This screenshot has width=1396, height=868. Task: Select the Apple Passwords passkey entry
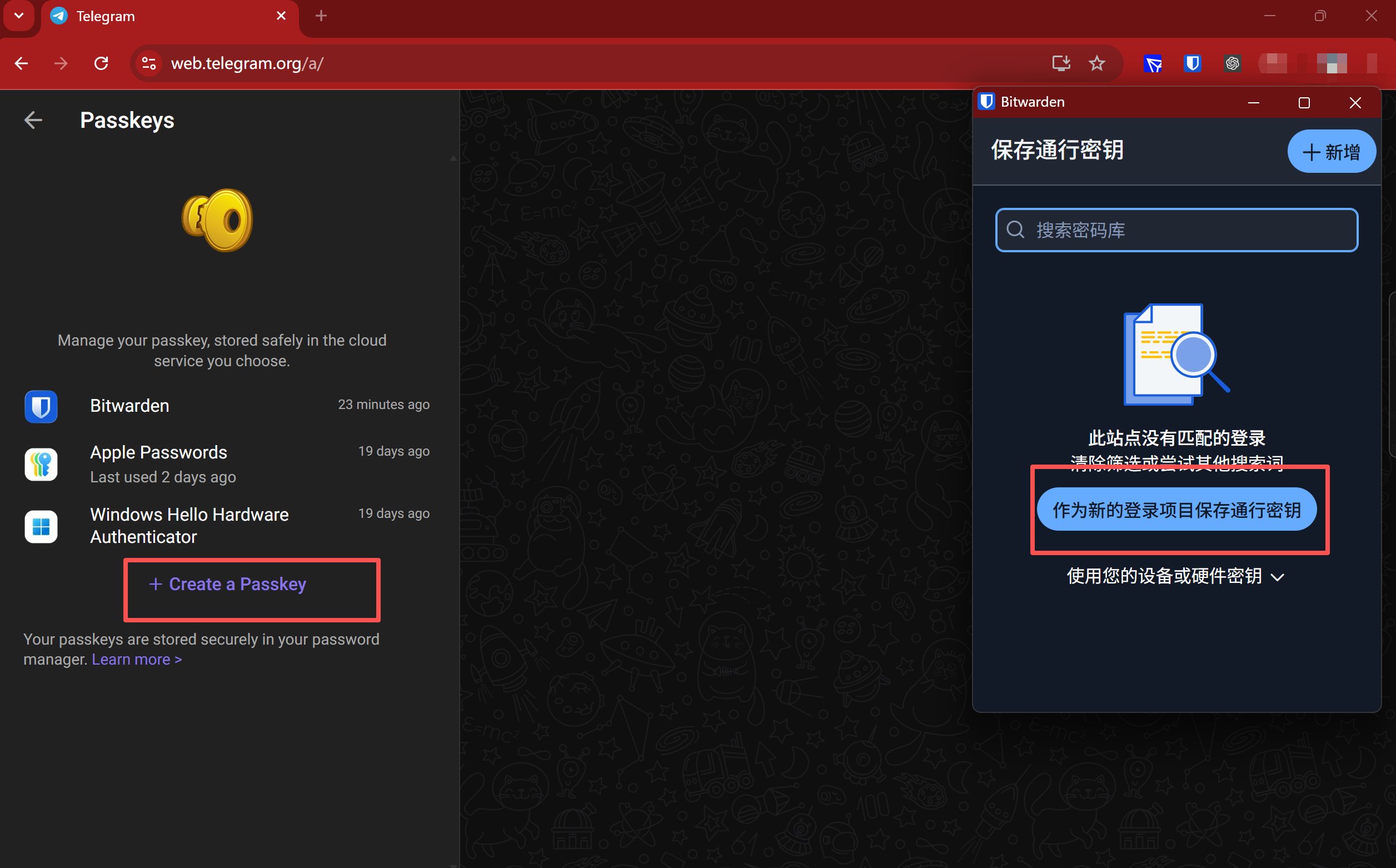pyautogui.click(x=227, y=464)
